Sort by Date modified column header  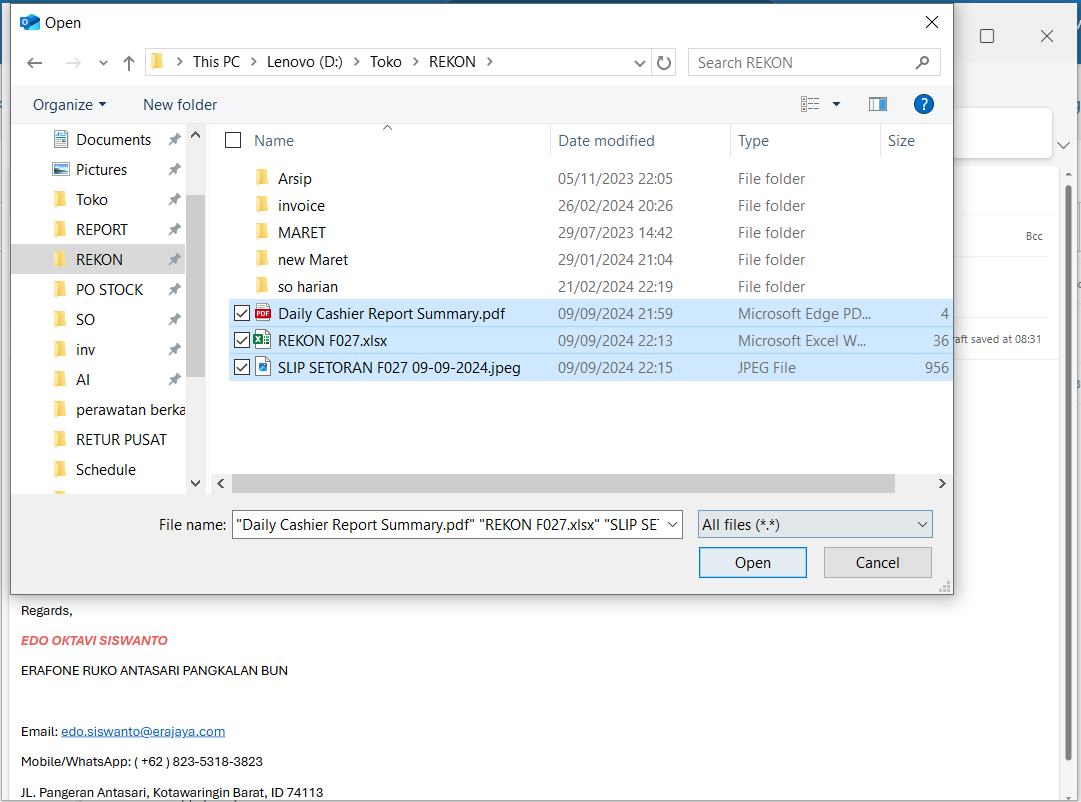tap(606, 141)
